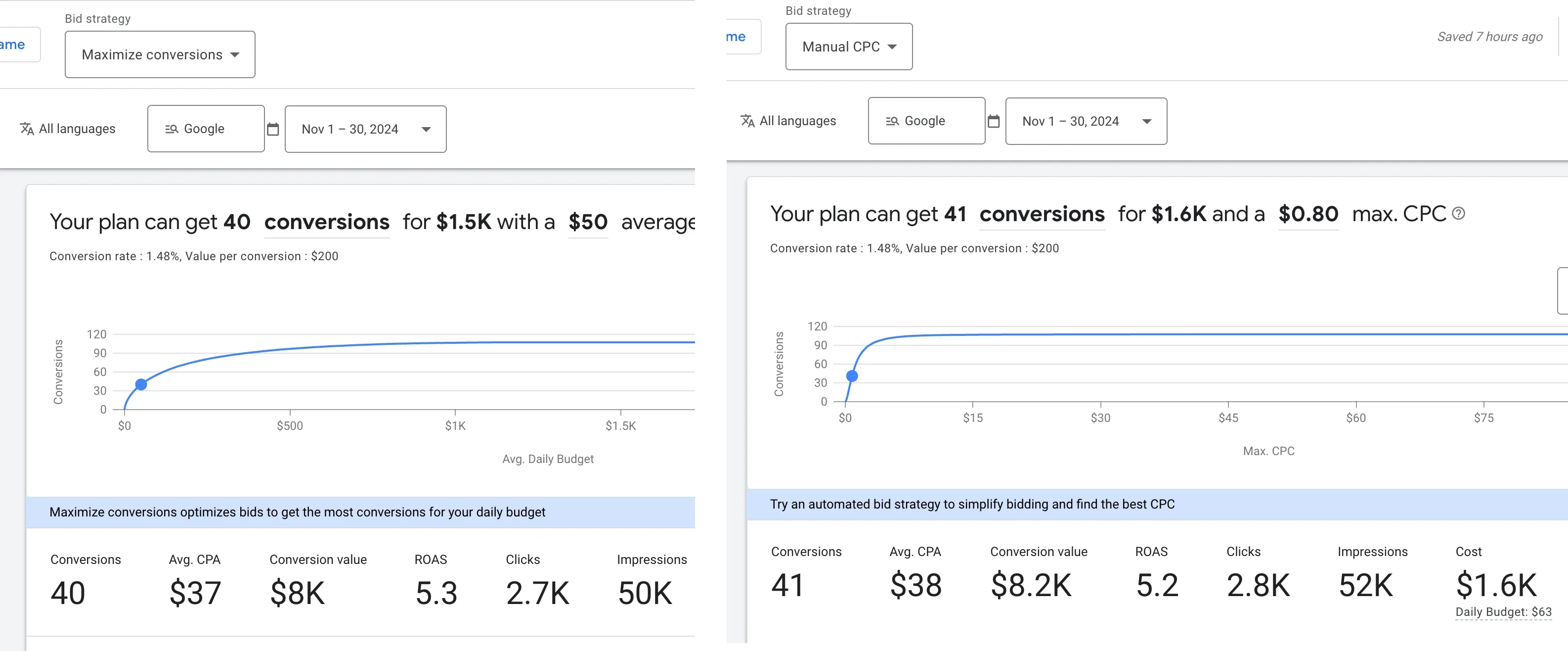Click calendar icon in left panel
Screen dimensions: 1568x651
(273, 129)
